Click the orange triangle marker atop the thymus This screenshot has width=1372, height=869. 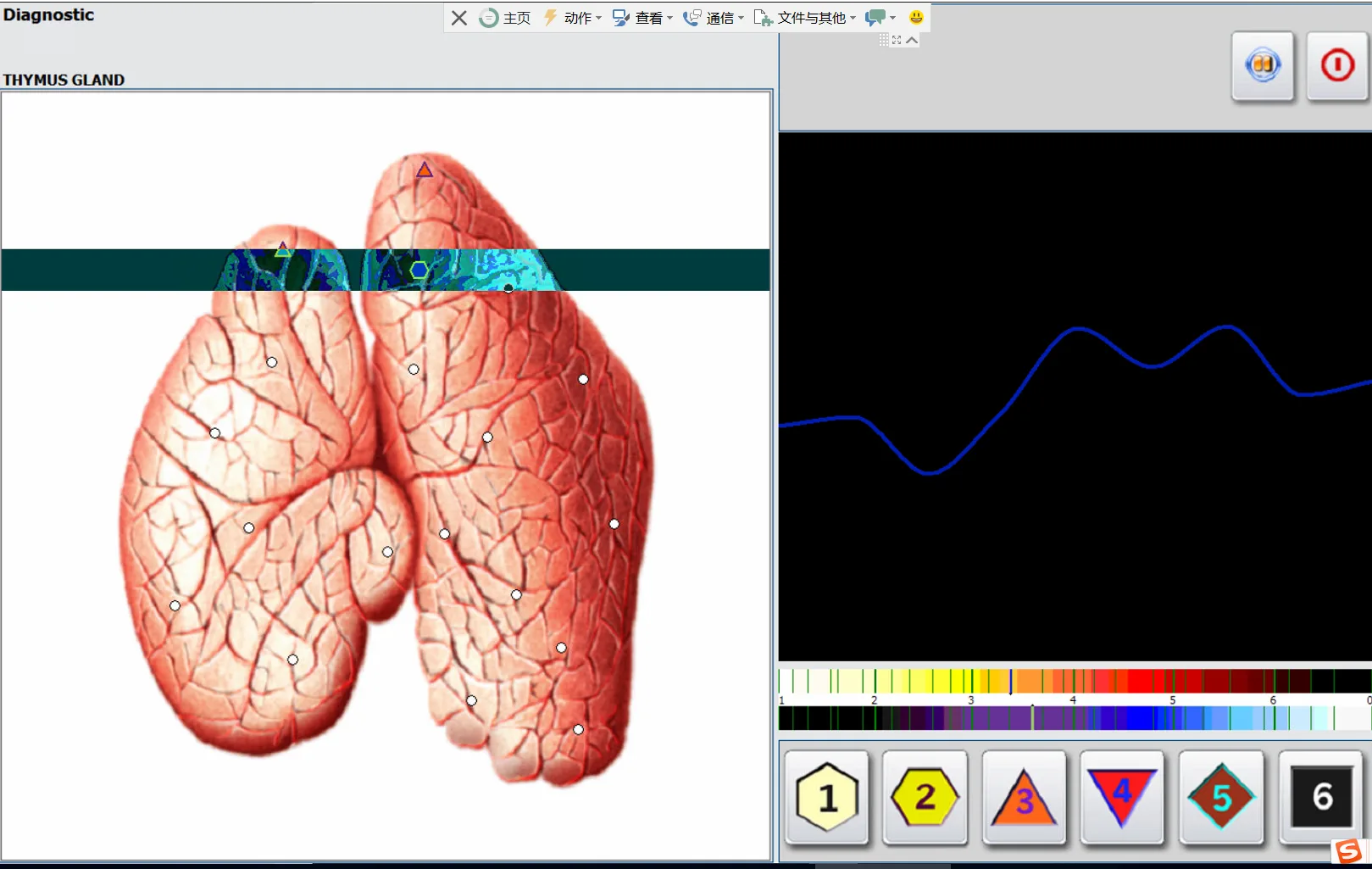click(425, 170)
